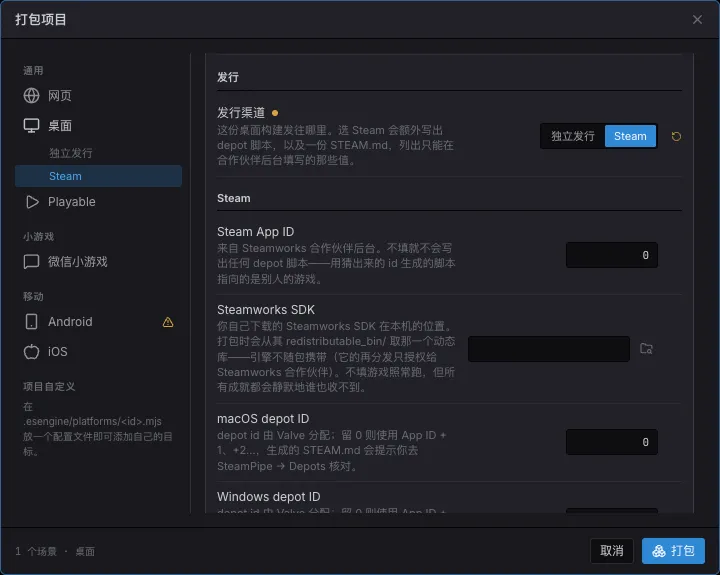Click the 发行 section heading

pyautogui.click(x=228, y=77)
